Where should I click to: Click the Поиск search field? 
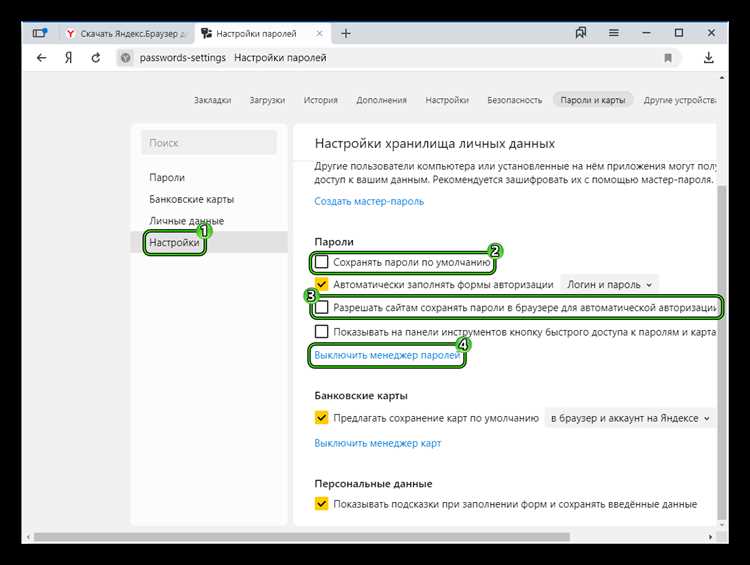coord(209,143)
